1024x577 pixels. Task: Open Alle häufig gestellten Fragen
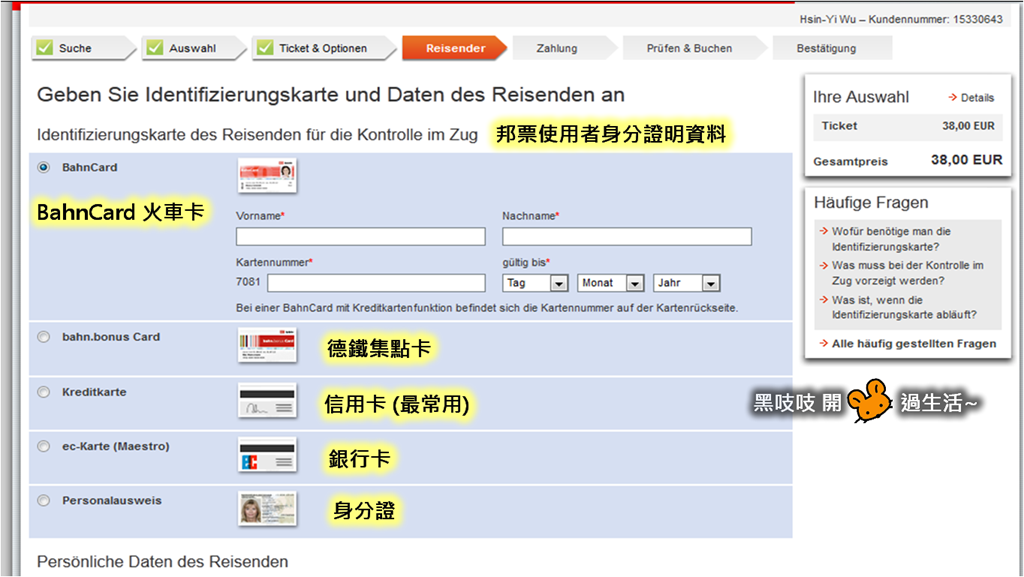(x=910, y=343)
